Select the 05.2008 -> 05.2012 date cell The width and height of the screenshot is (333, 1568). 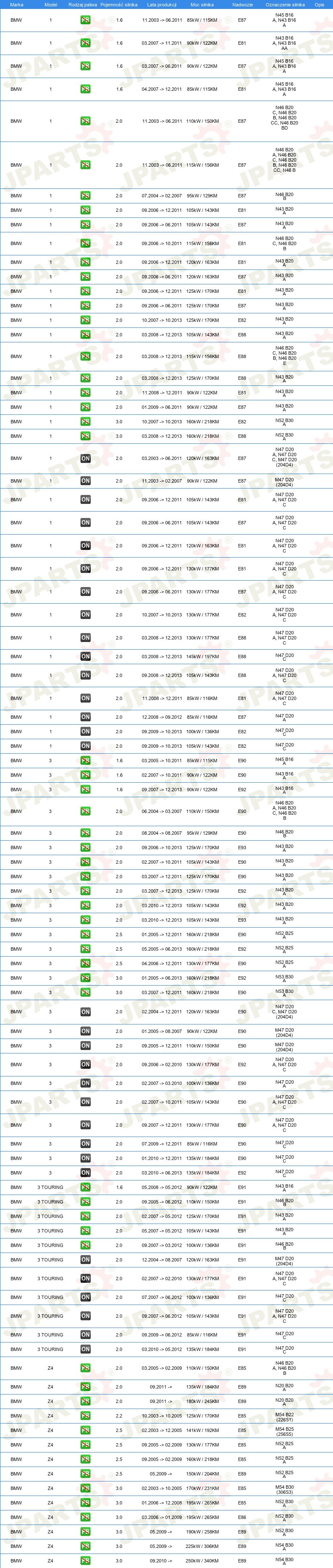(162, 1187)
